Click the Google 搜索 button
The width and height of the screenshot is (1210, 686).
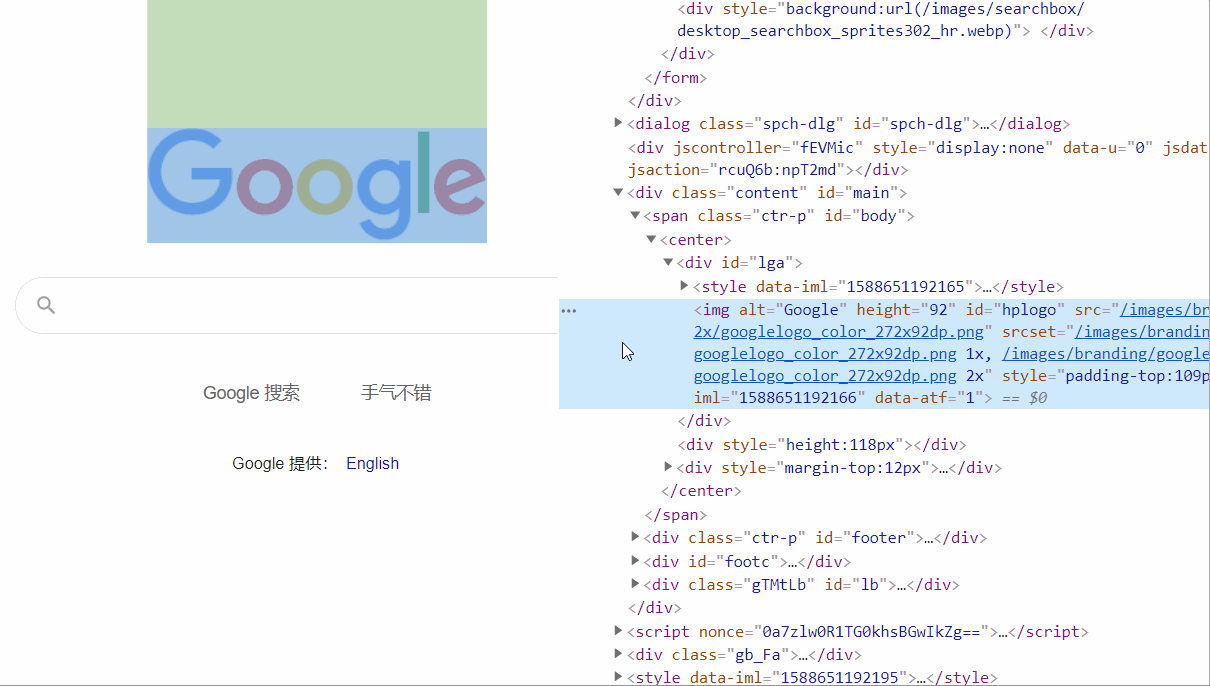251,393
